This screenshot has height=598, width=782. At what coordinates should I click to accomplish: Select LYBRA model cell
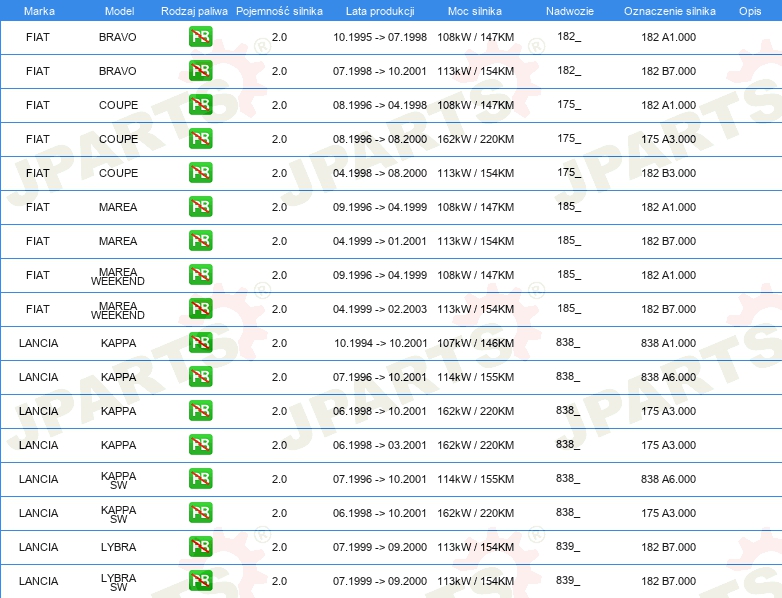pos(118,547)
